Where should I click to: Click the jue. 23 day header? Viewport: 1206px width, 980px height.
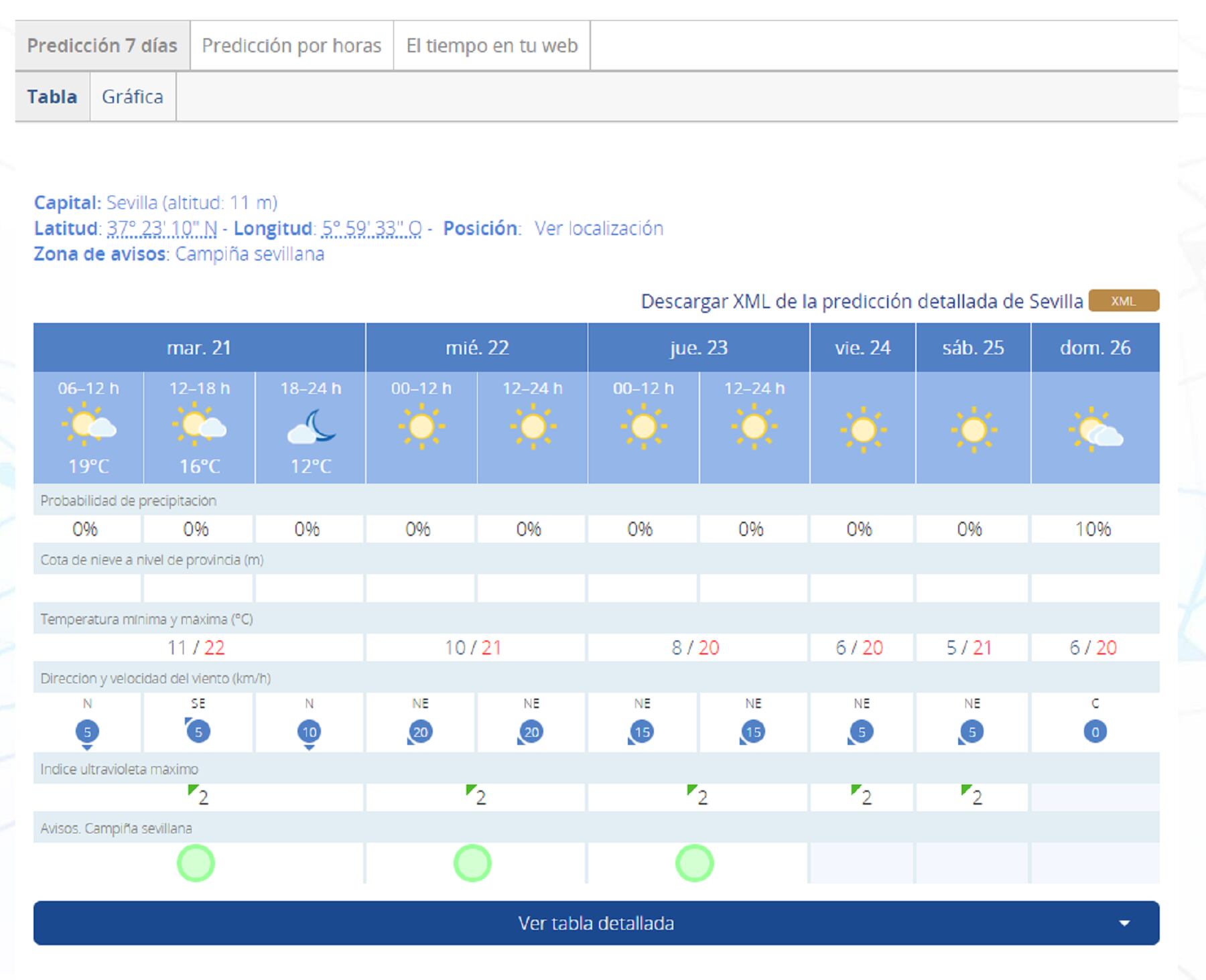699,348
